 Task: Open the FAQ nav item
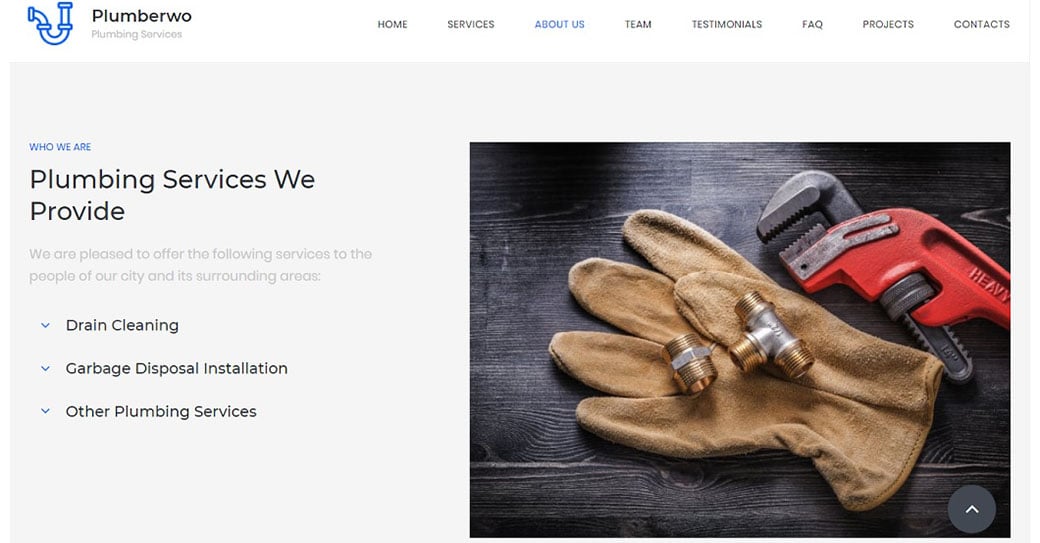812,25
